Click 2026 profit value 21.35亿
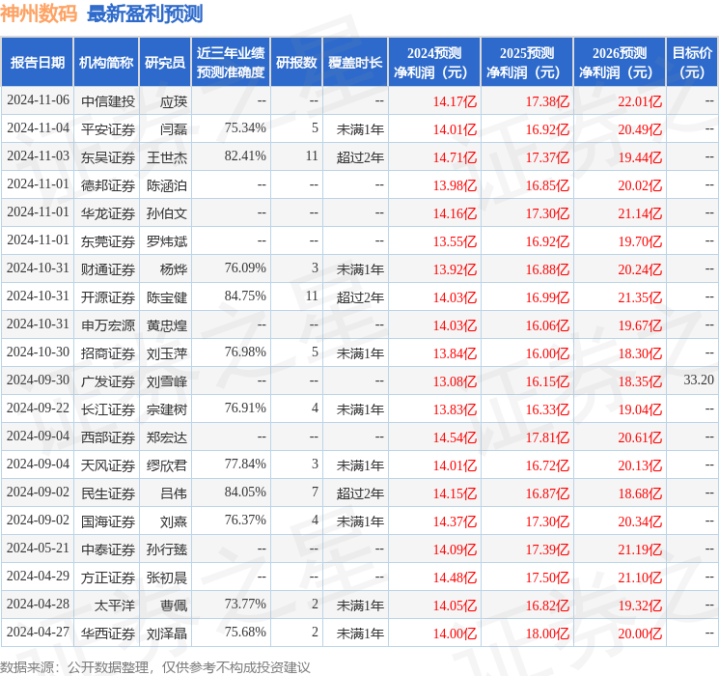Image resolution: width=719 pixels, height=676 pixels. 640,297
